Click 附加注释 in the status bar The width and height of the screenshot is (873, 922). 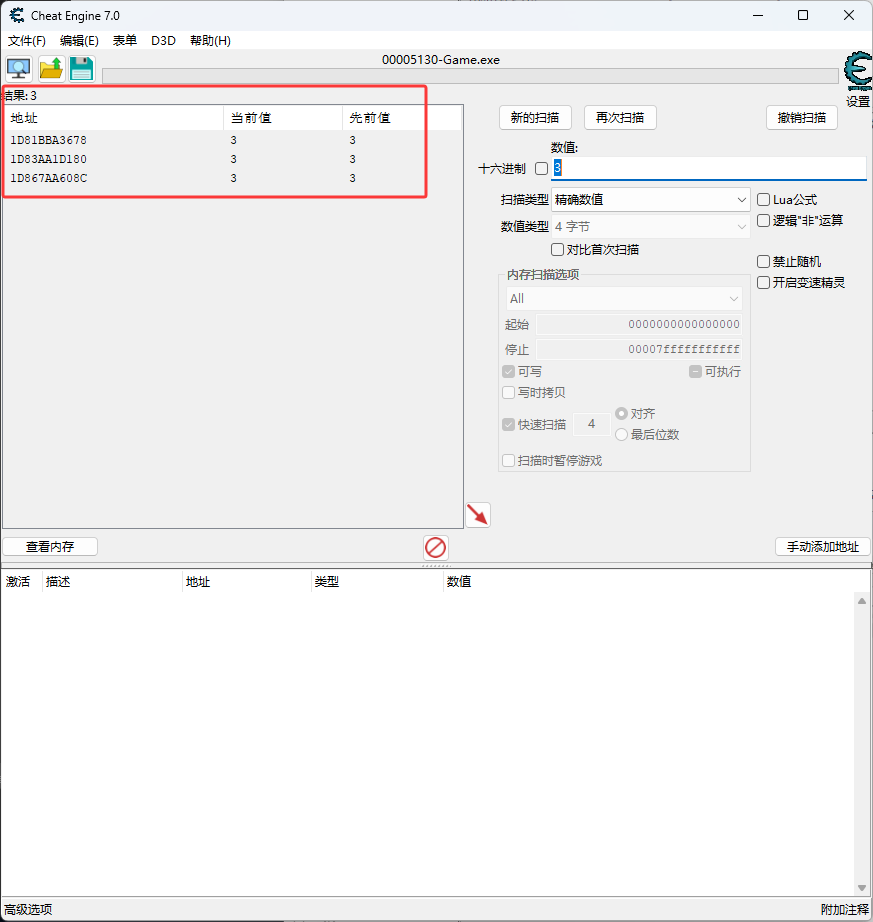[x=844, y=909]
